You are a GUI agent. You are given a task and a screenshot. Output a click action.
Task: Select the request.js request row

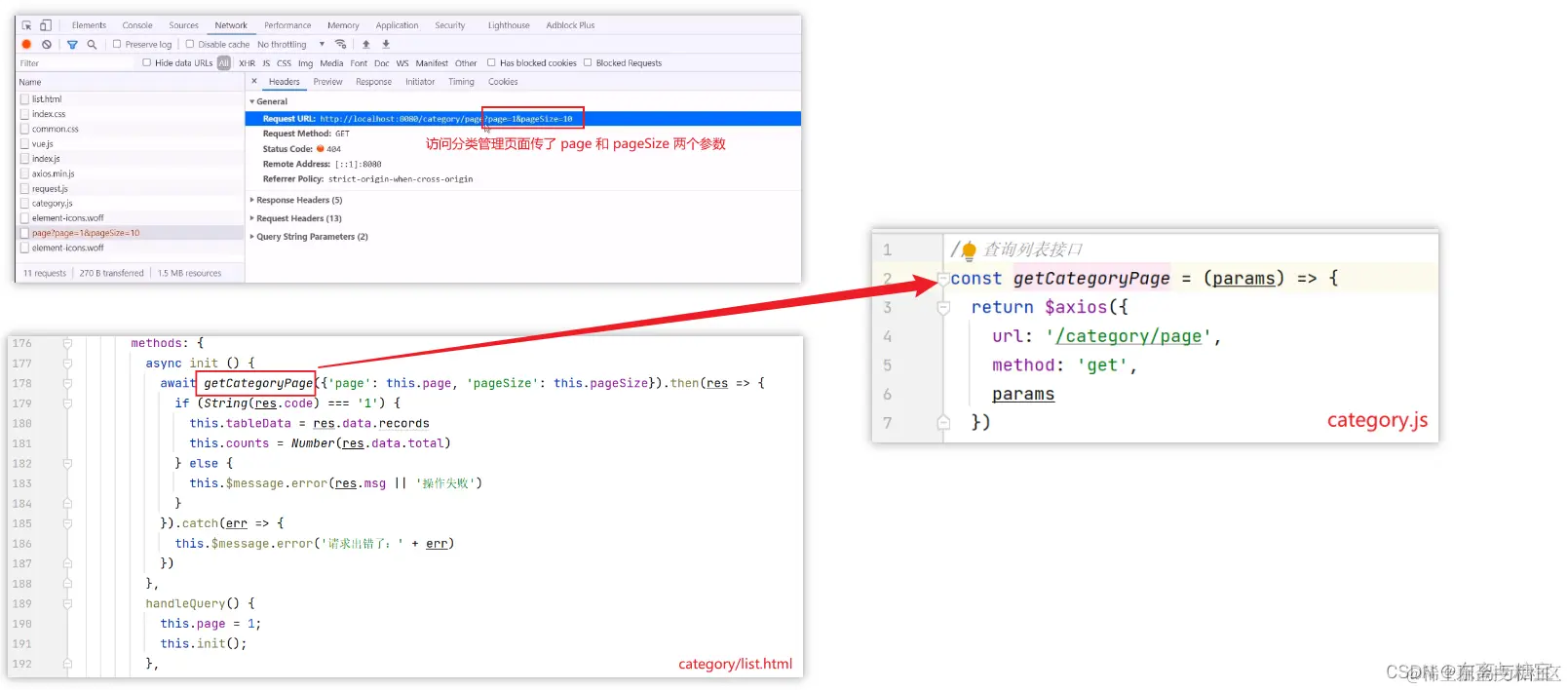tap(131, 189)
